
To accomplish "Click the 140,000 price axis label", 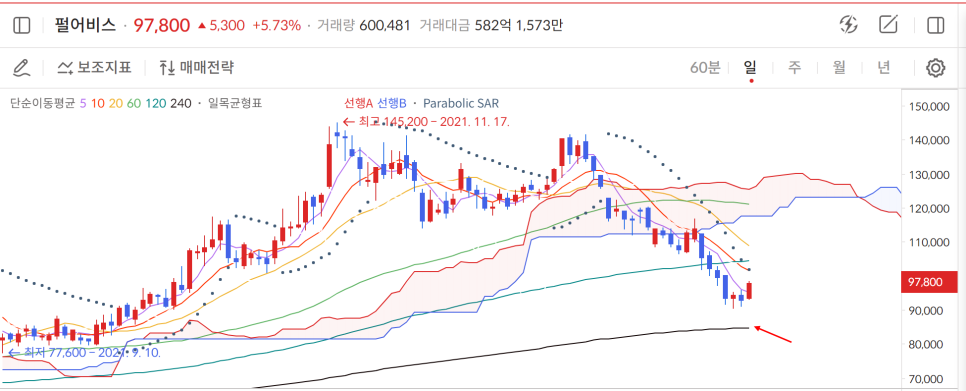I will coord(930,140).
